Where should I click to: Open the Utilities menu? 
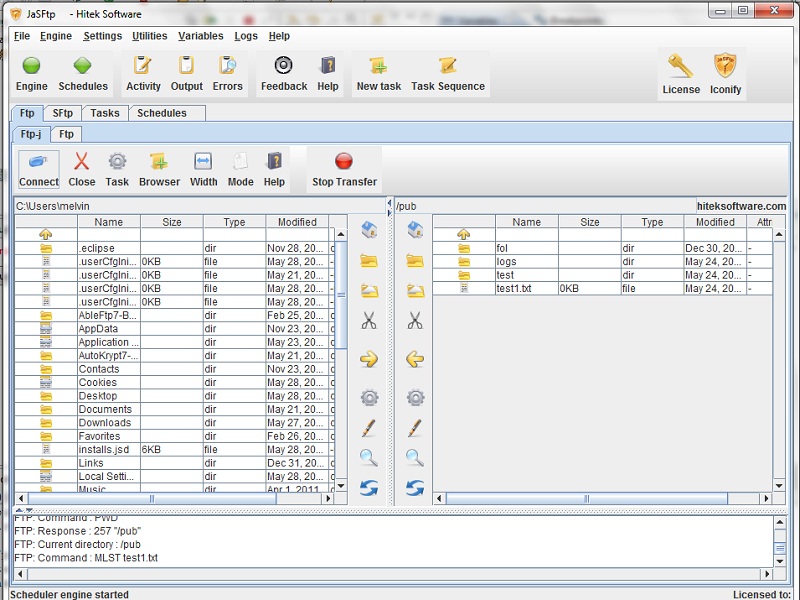tap(150, 36)
